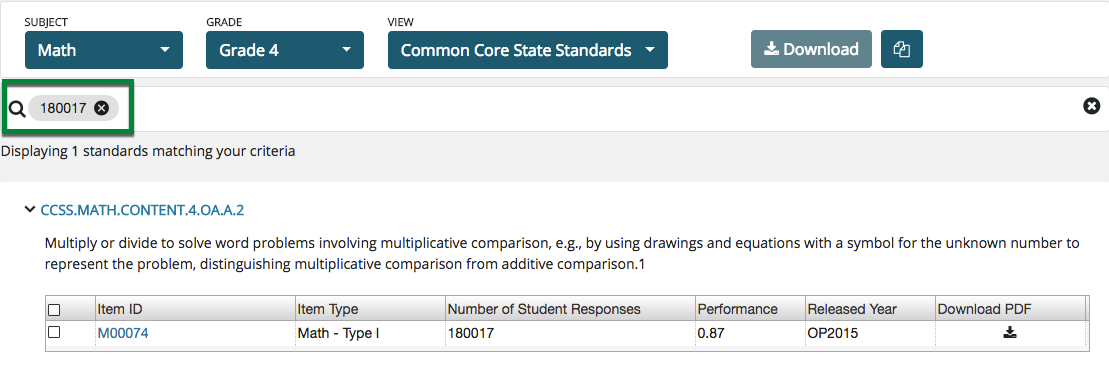Click the magnifying glass search icon

(17, 108)
